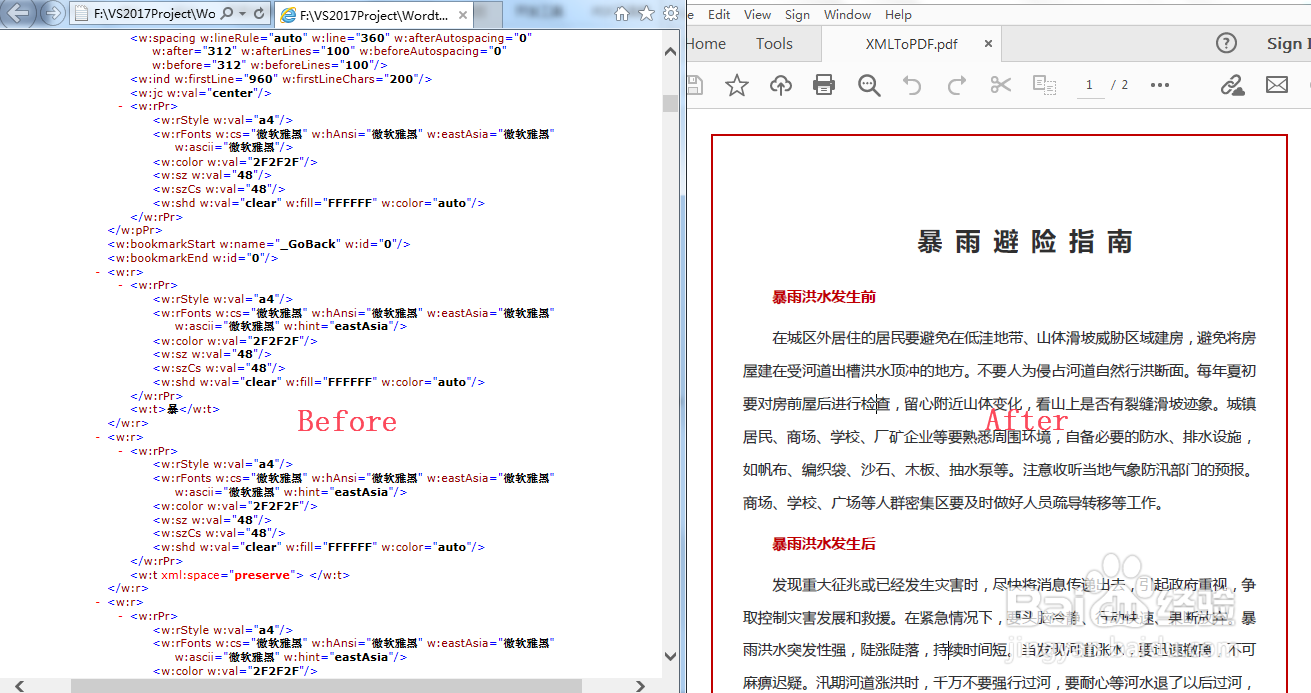Collapse the w:rPr node below w:jc center
Screen dimensions: 1311x693
tap(121, 106)
